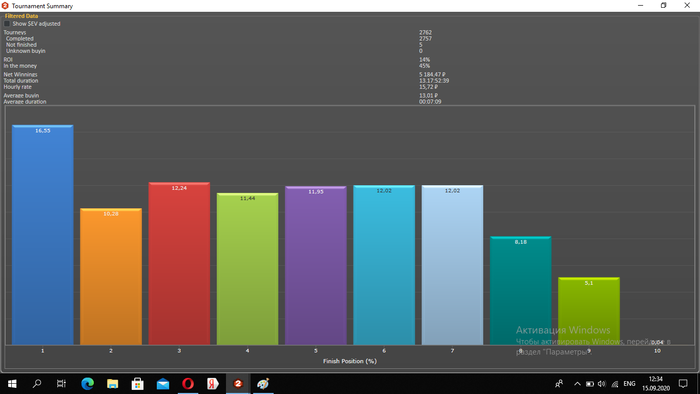Check the battery status icon

pyautogui.click(x=590, y=384)
